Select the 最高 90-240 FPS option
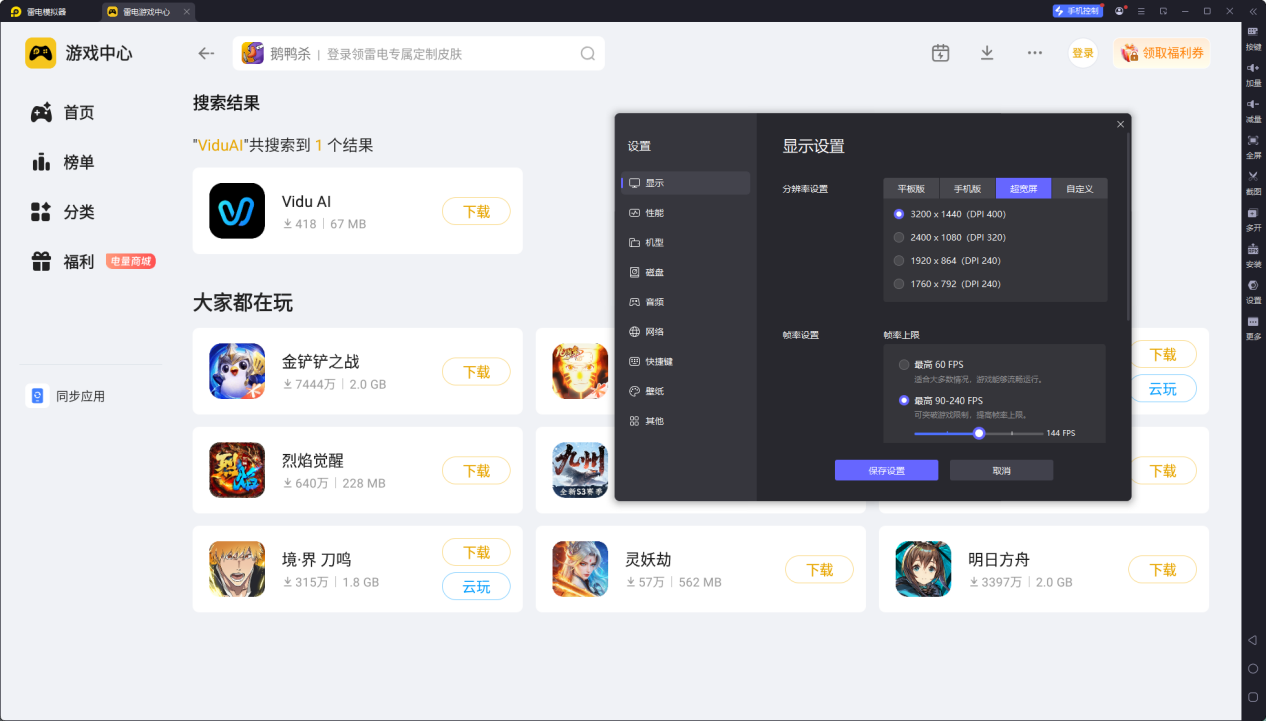 pyautogui.click(x=941, y=400)
